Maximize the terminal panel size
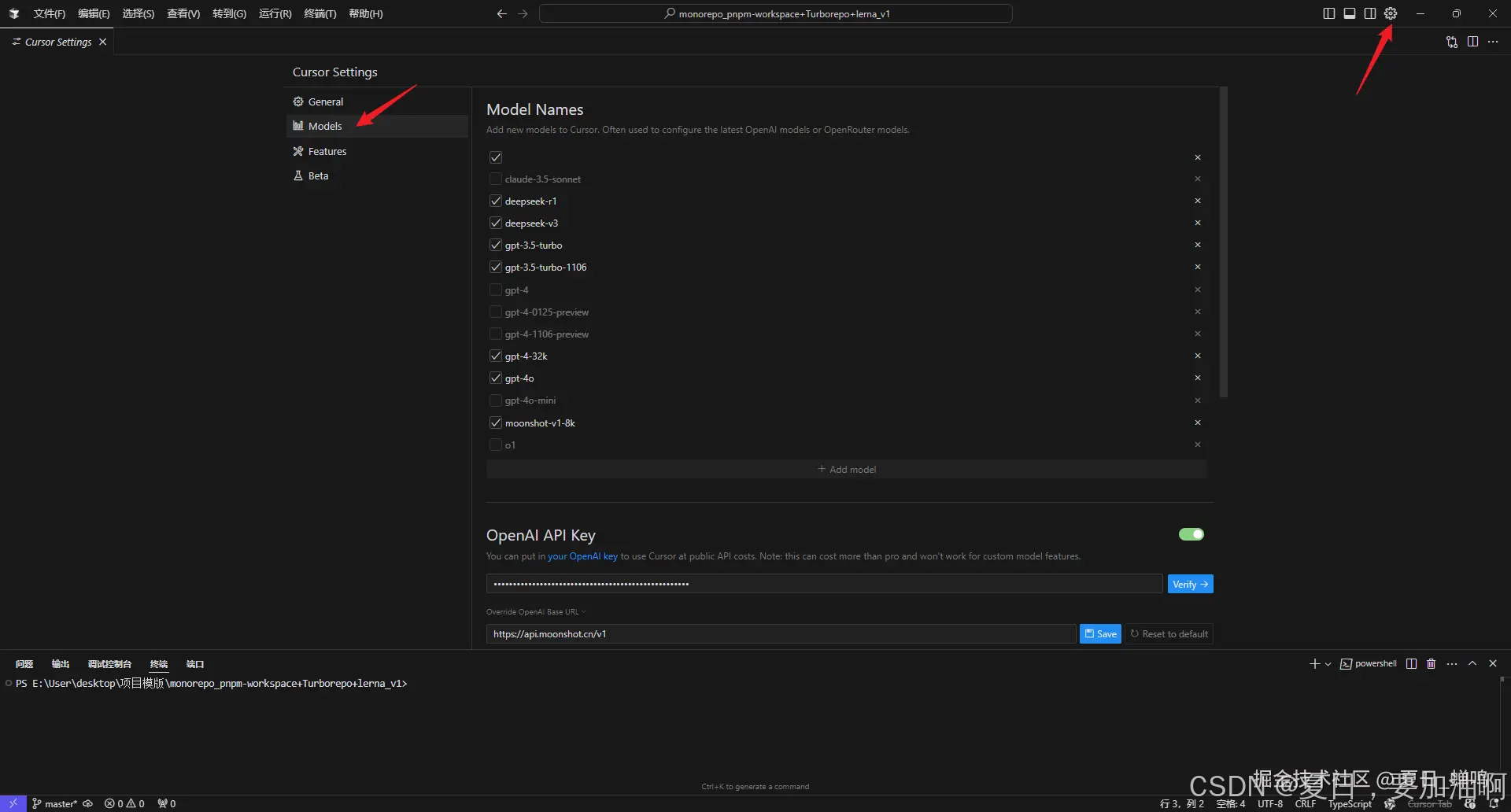 click(1472, 664)
